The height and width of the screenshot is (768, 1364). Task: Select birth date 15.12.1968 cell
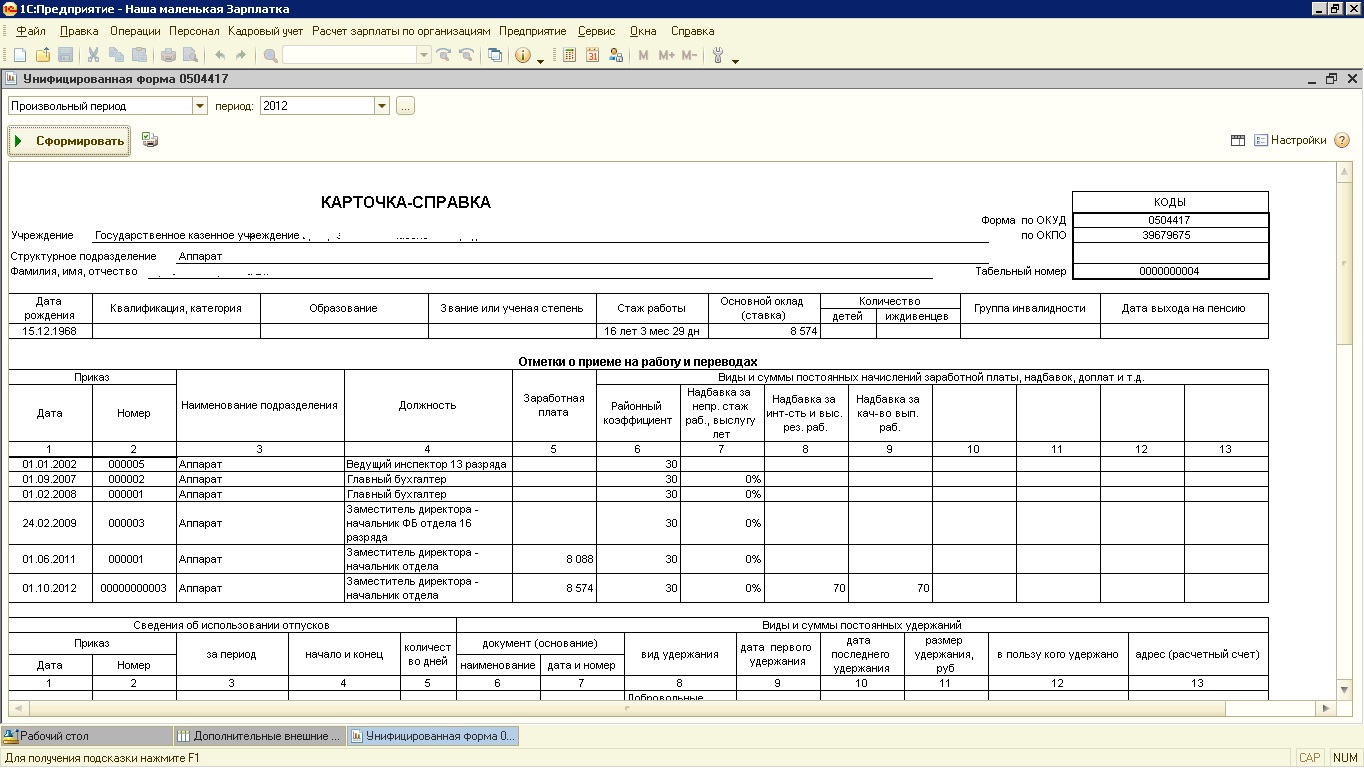pos(50,331)
